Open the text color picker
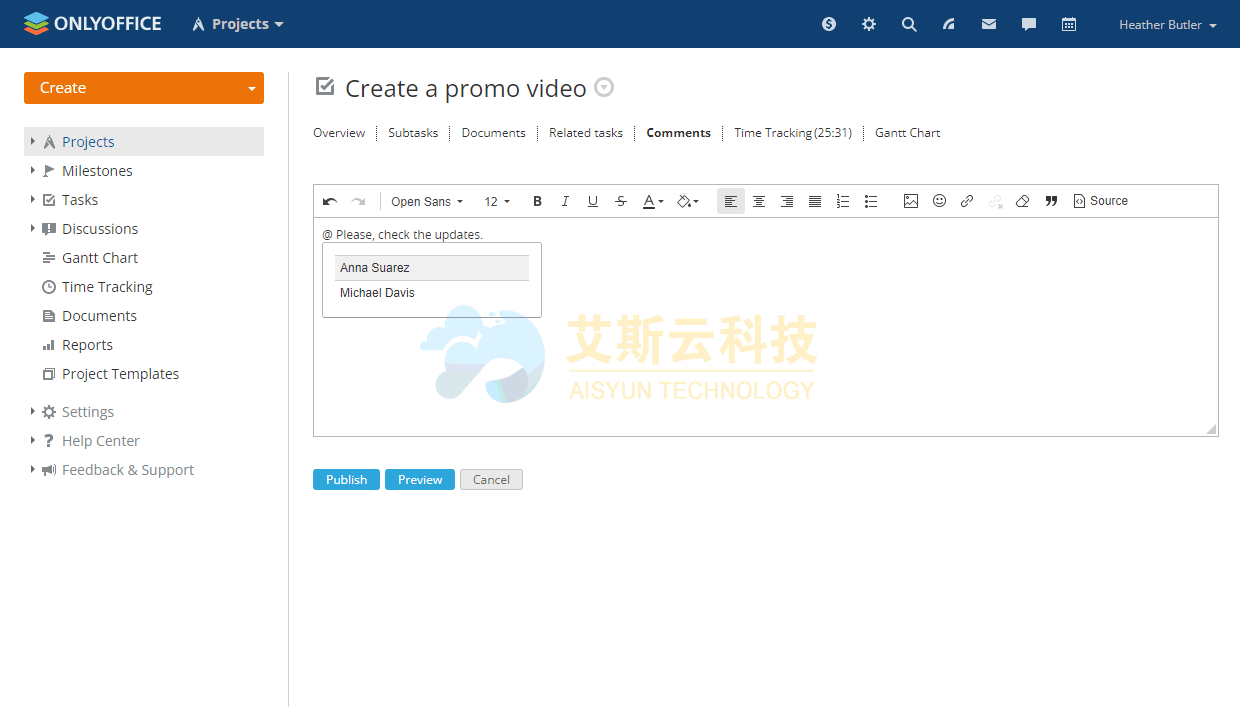 653,201
